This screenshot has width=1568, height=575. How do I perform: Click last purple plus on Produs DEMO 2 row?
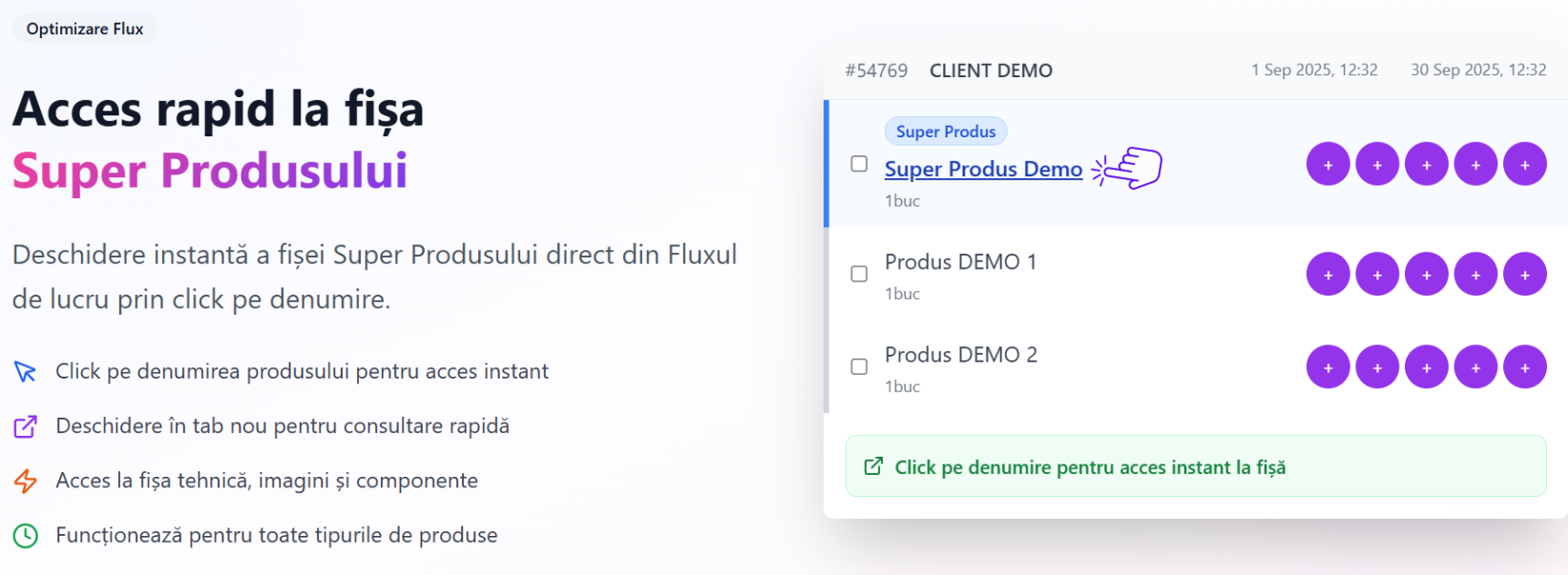1525,366
